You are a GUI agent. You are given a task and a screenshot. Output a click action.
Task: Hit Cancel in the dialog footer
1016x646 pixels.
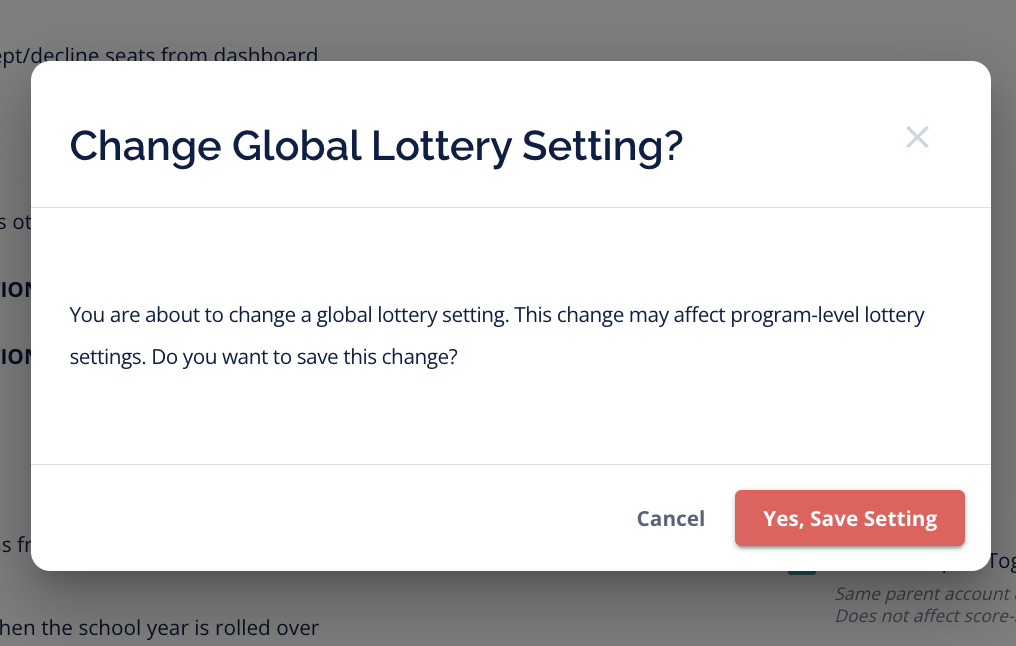(671, 518)
